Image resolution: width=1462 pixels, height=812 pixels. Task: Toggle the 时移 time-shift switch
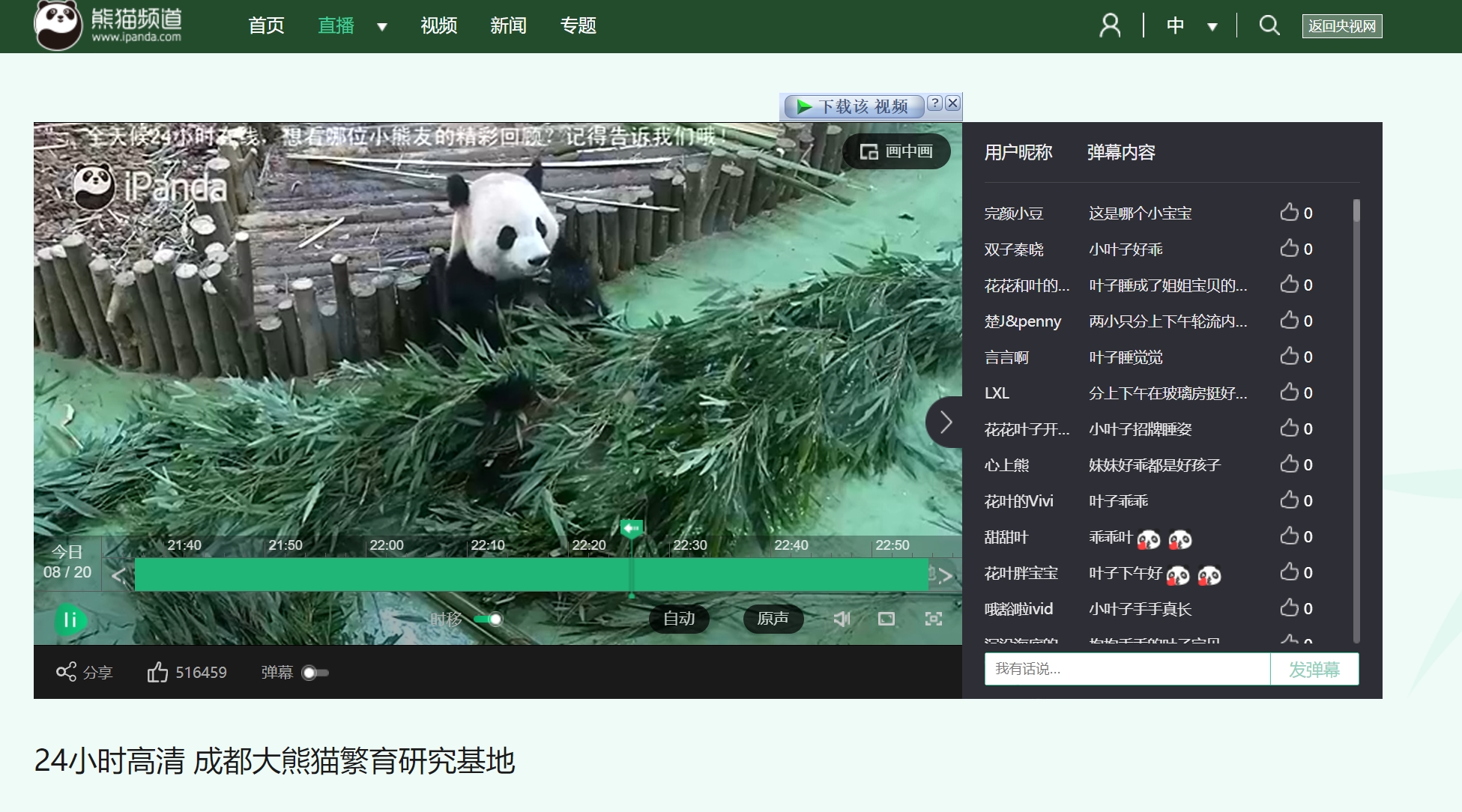[489, 619]
